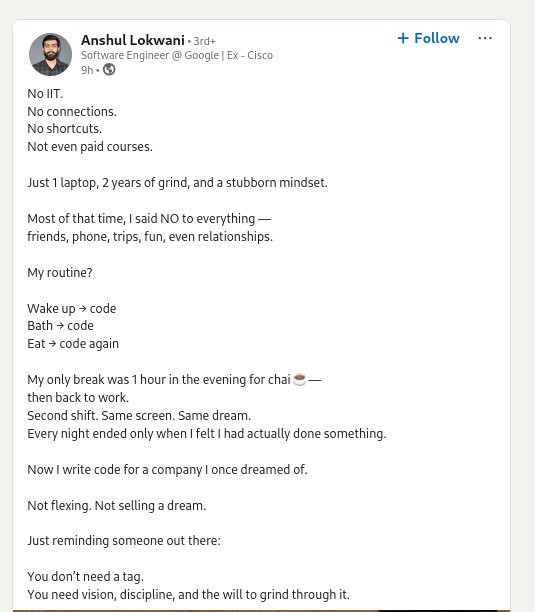The width and height of the screenshot is (535, 612).
Task: Click the globe public-visibility icon
Action: [x=109, y=69]
